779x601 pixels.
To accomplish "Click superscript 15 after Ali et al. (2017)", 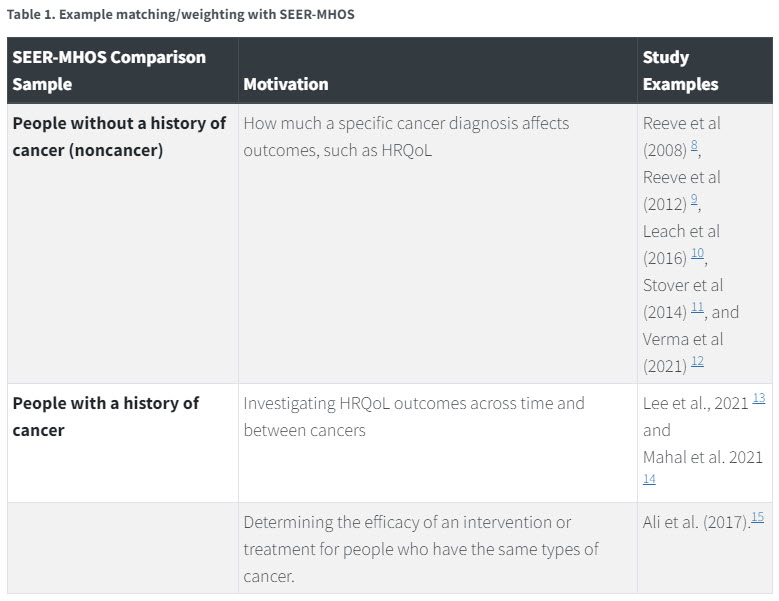I will [x=757, y=517].
